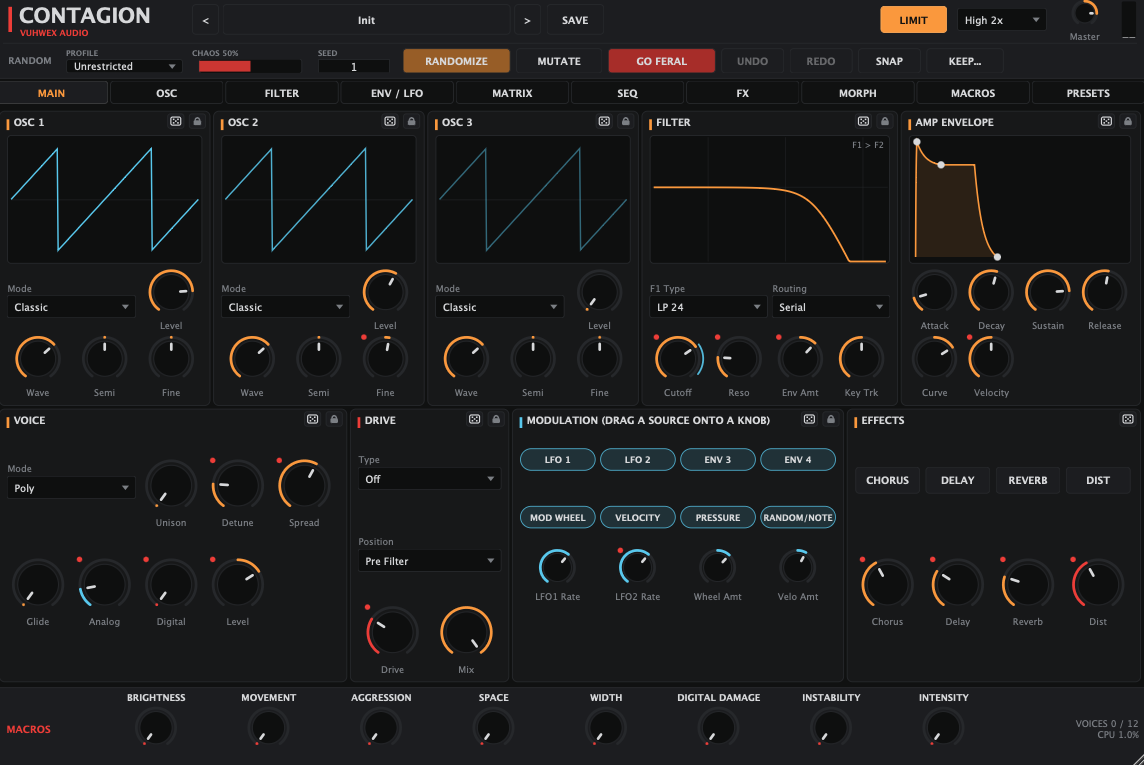
Task: Click the amp Release knob
Action: coord(1105,292)
